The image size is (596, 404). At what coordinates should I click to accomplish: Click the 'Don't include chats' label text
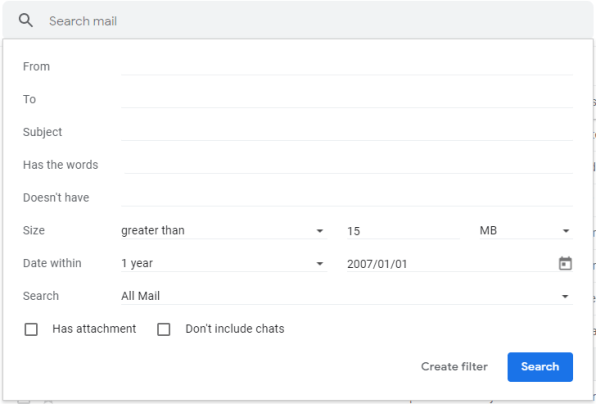[235, 329]
